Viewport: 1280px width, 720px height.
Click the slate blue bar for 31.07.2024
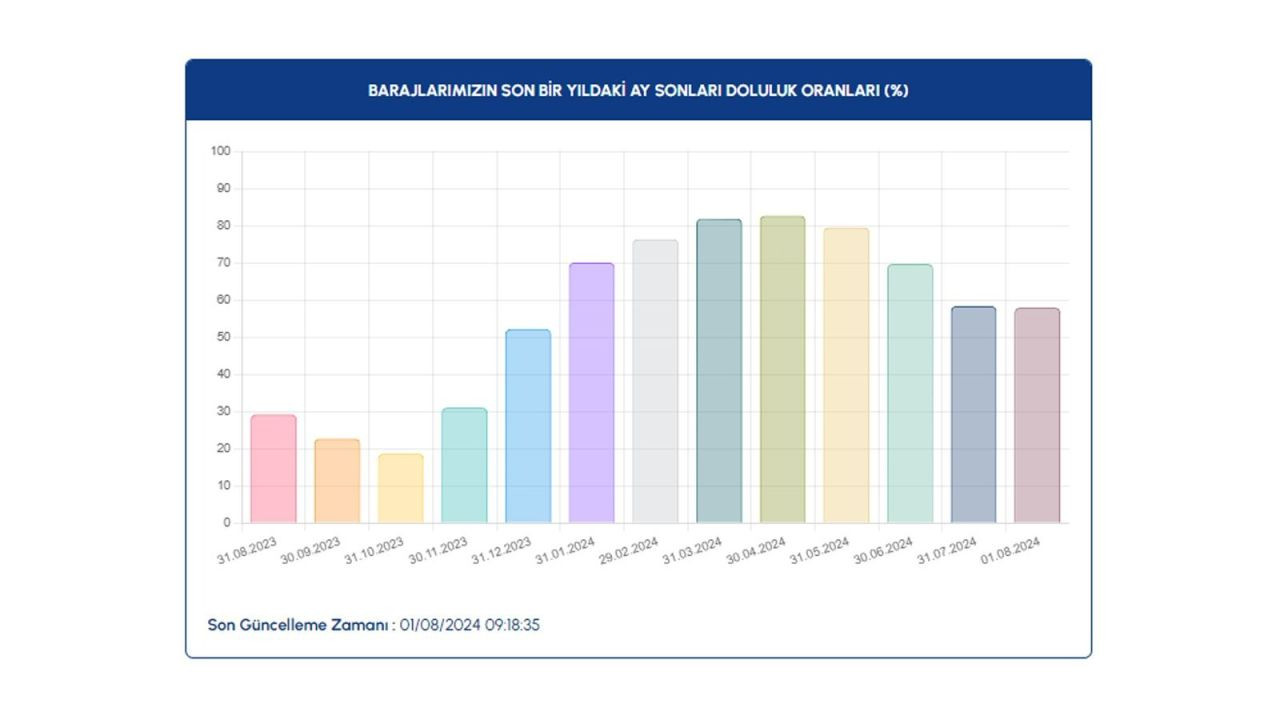[974, 415]
